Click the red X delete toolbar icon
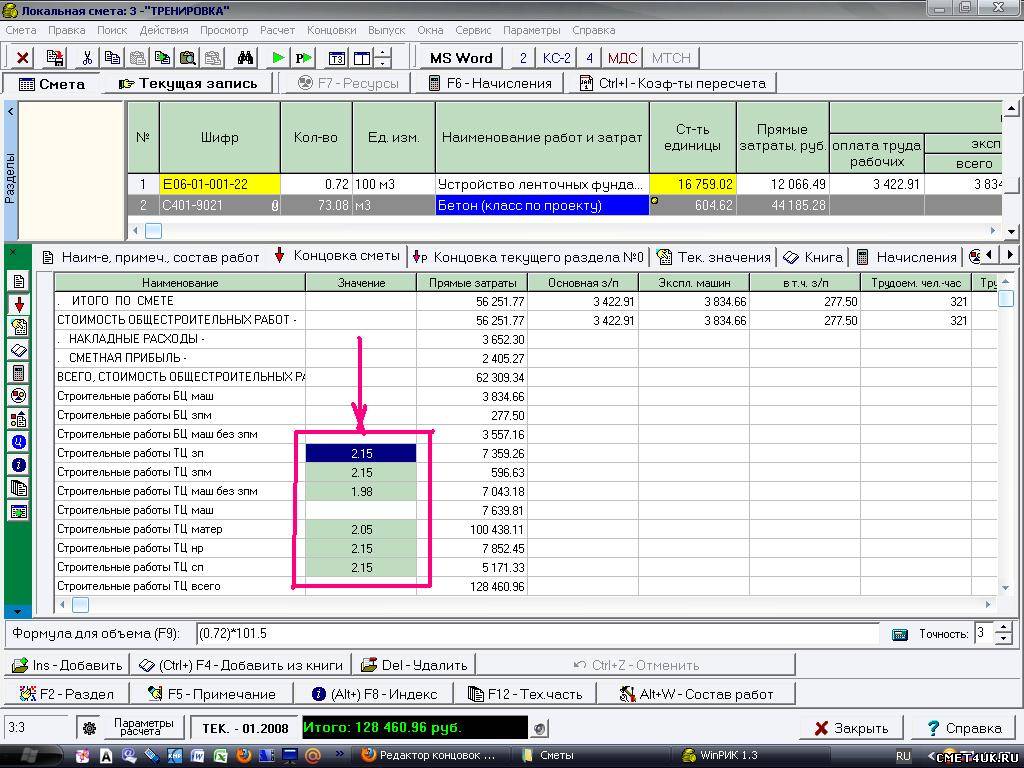The height and width of the screenshot is (768, 1024). (x=22, y=58)
